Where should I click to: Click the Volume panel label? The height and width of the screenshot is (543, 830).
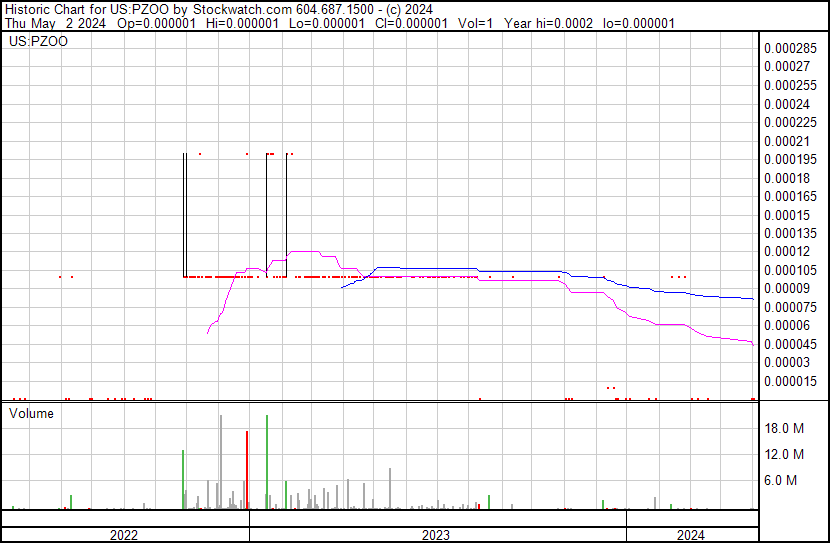coord(31,413)
